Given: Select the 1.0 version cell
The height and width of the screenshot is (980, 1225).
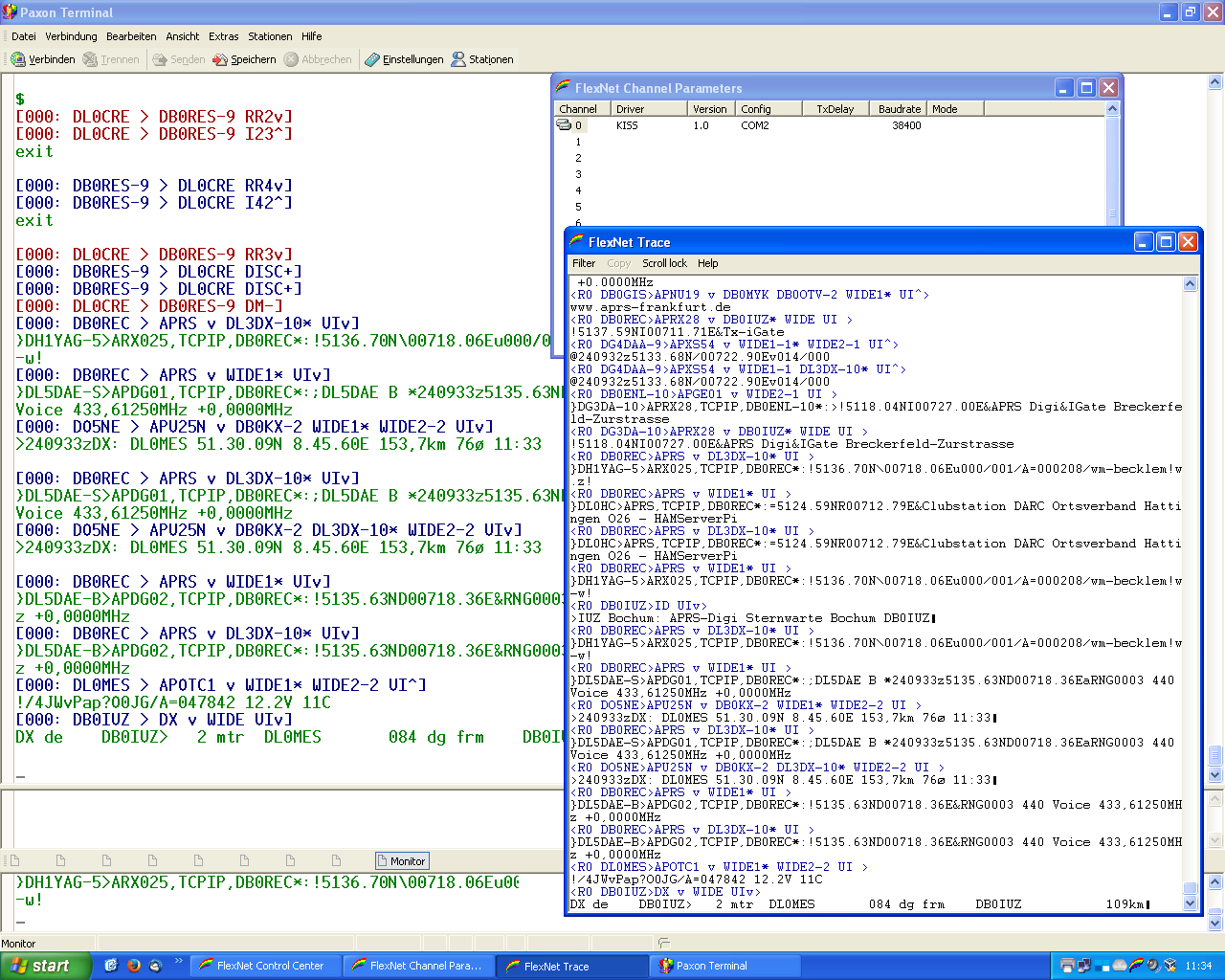Looking at the screenshot, I should click(702, 125).
